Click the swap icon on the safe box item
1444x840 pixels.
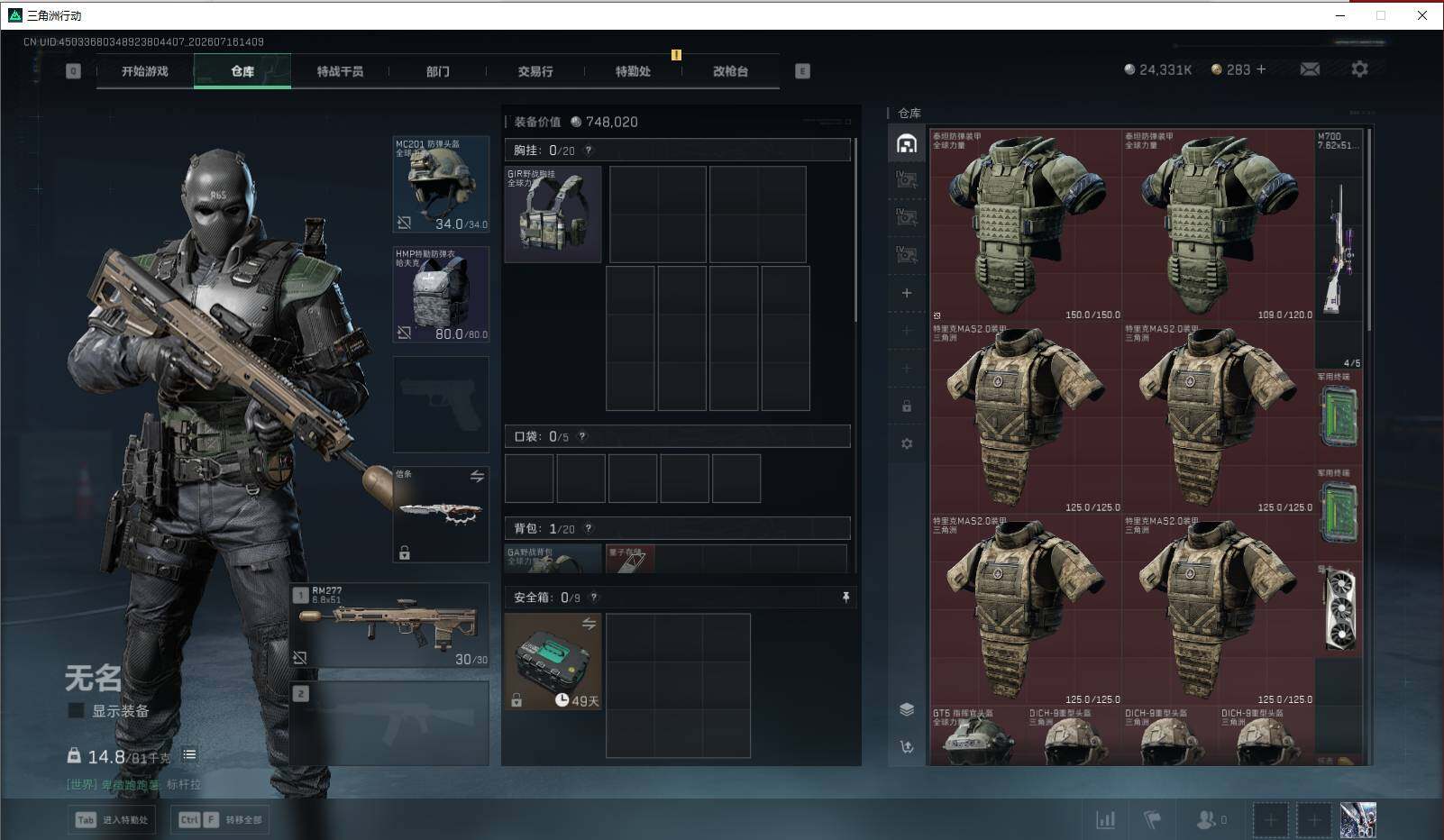589,624
